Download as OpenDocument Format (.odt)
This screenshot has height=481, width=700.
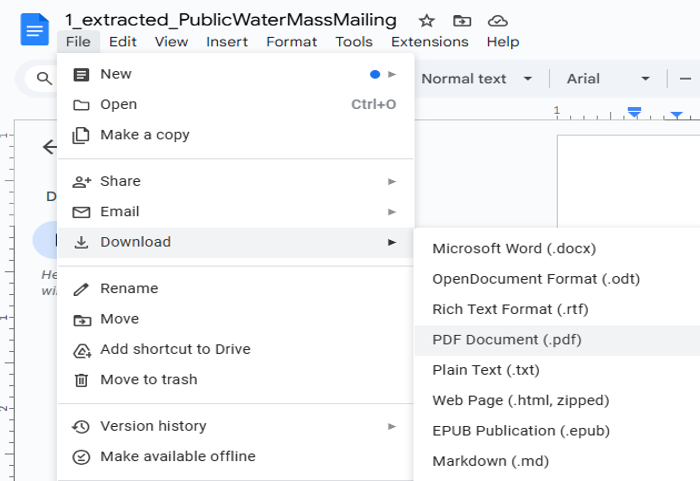click(557, 279)
